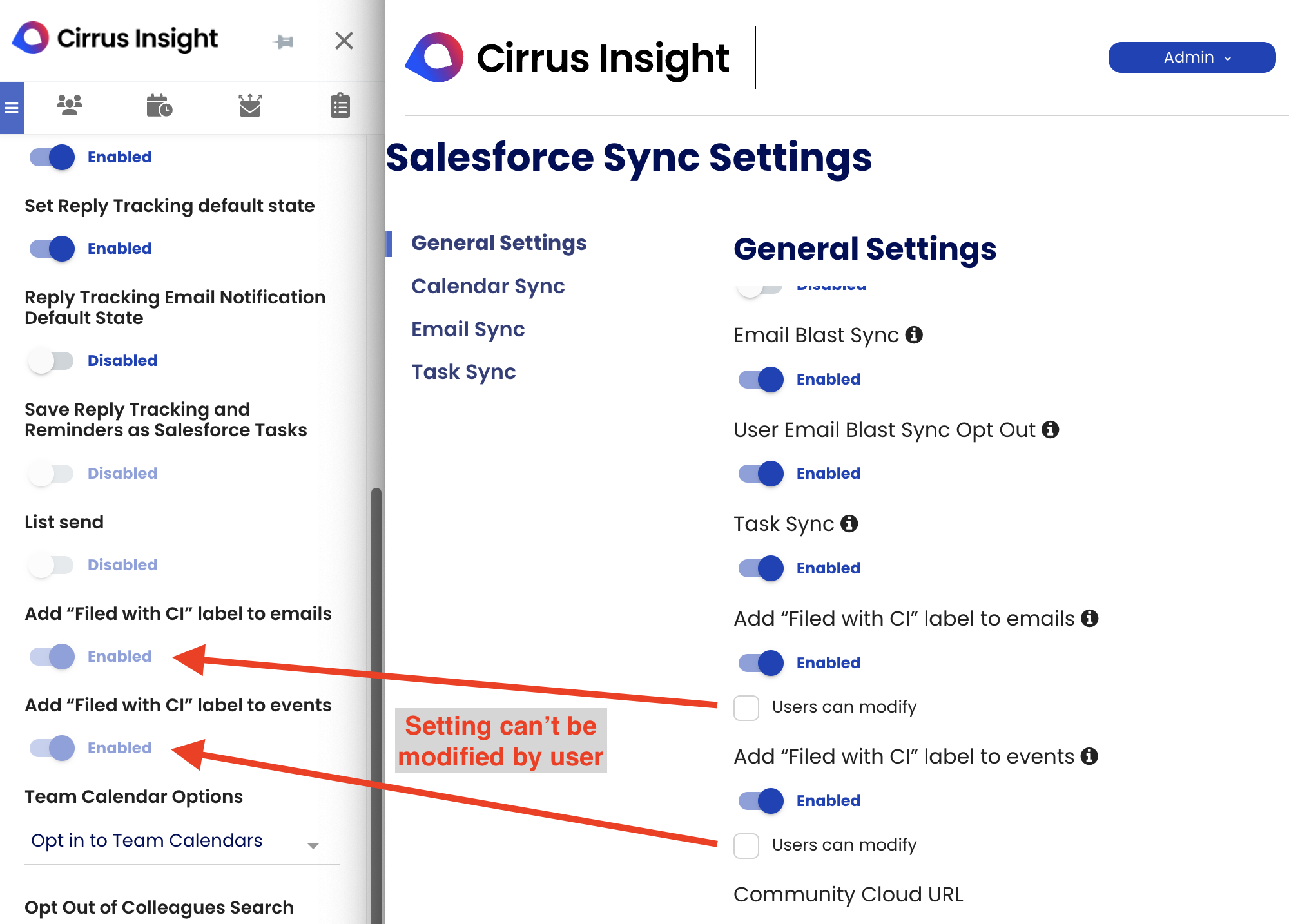The height and width of the screenshot is (924, 1289).
Task: Show info for Email Blast Sync
Action: 914,334
